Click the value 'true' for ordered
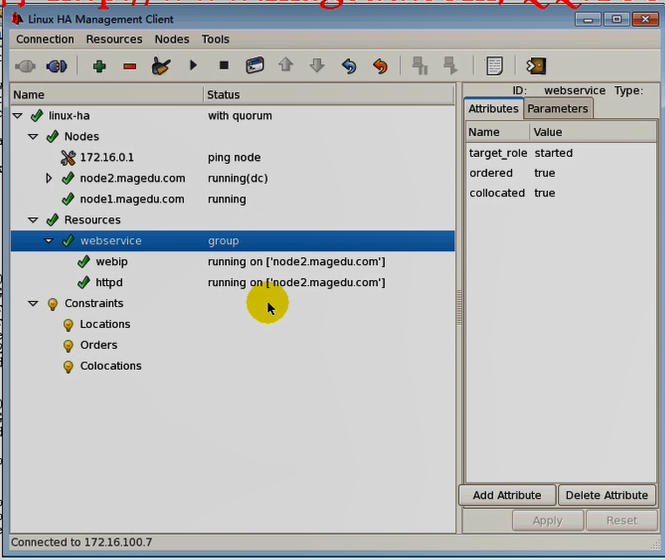The image size is (665, 559). (x=545, y=173)
